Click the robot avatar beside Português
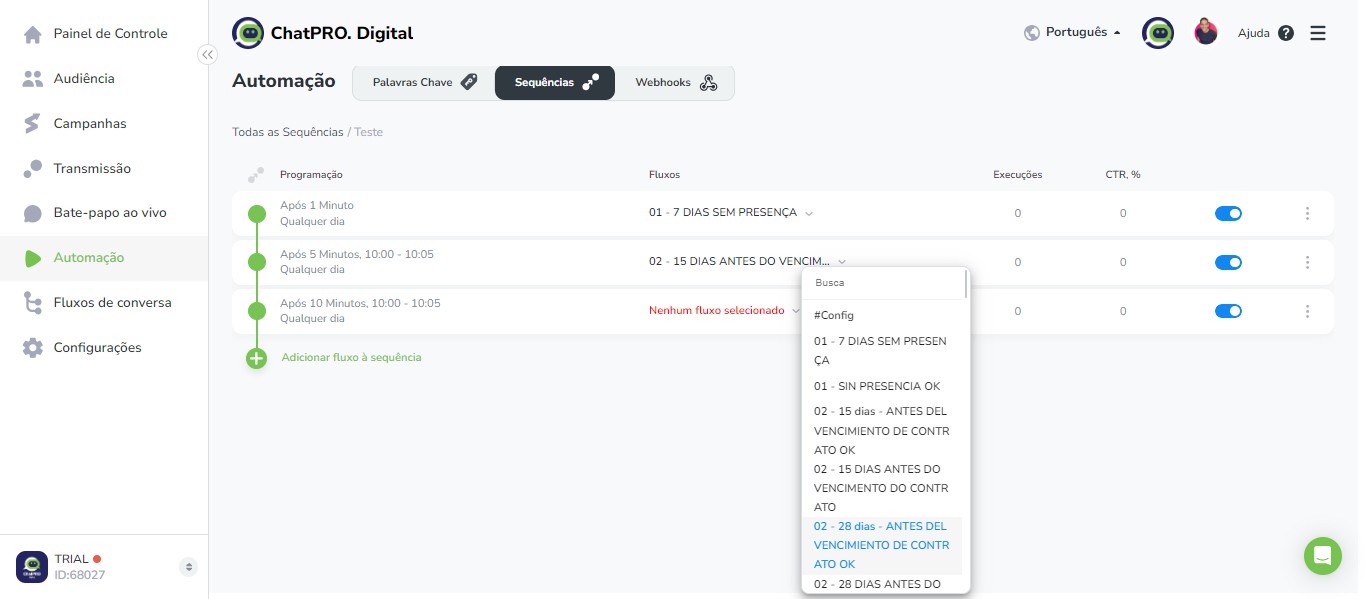This screenshot has height=599, width=1366. coord(1158,33)
